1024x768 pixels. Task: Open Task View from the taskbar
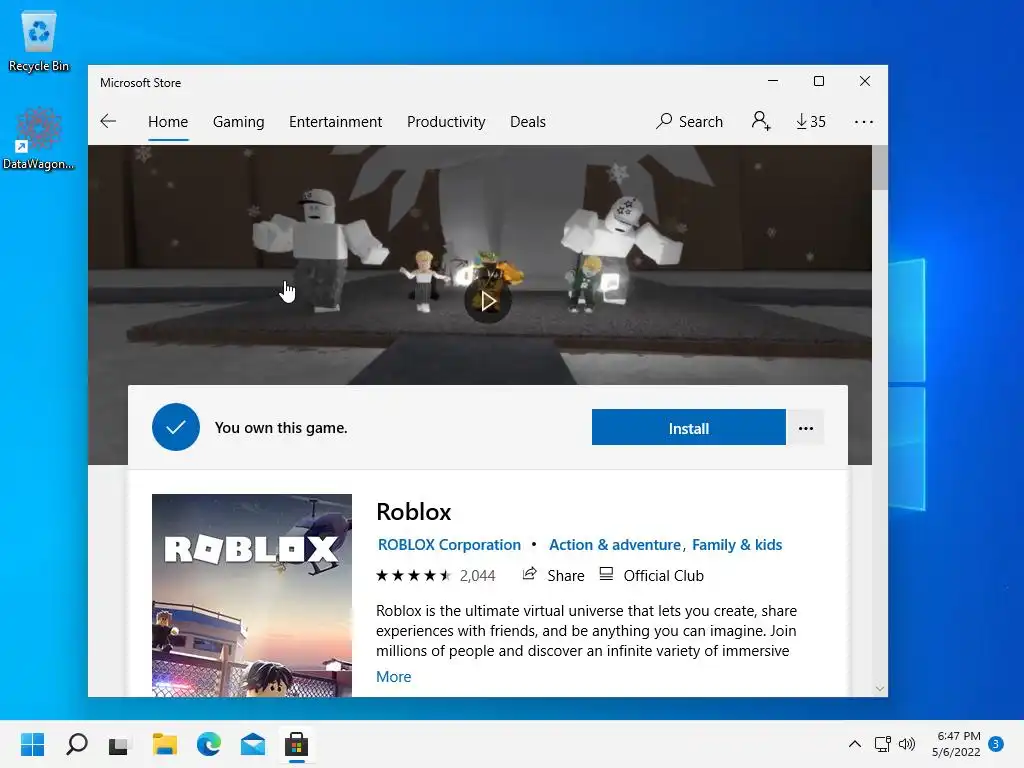pos(120,744)
